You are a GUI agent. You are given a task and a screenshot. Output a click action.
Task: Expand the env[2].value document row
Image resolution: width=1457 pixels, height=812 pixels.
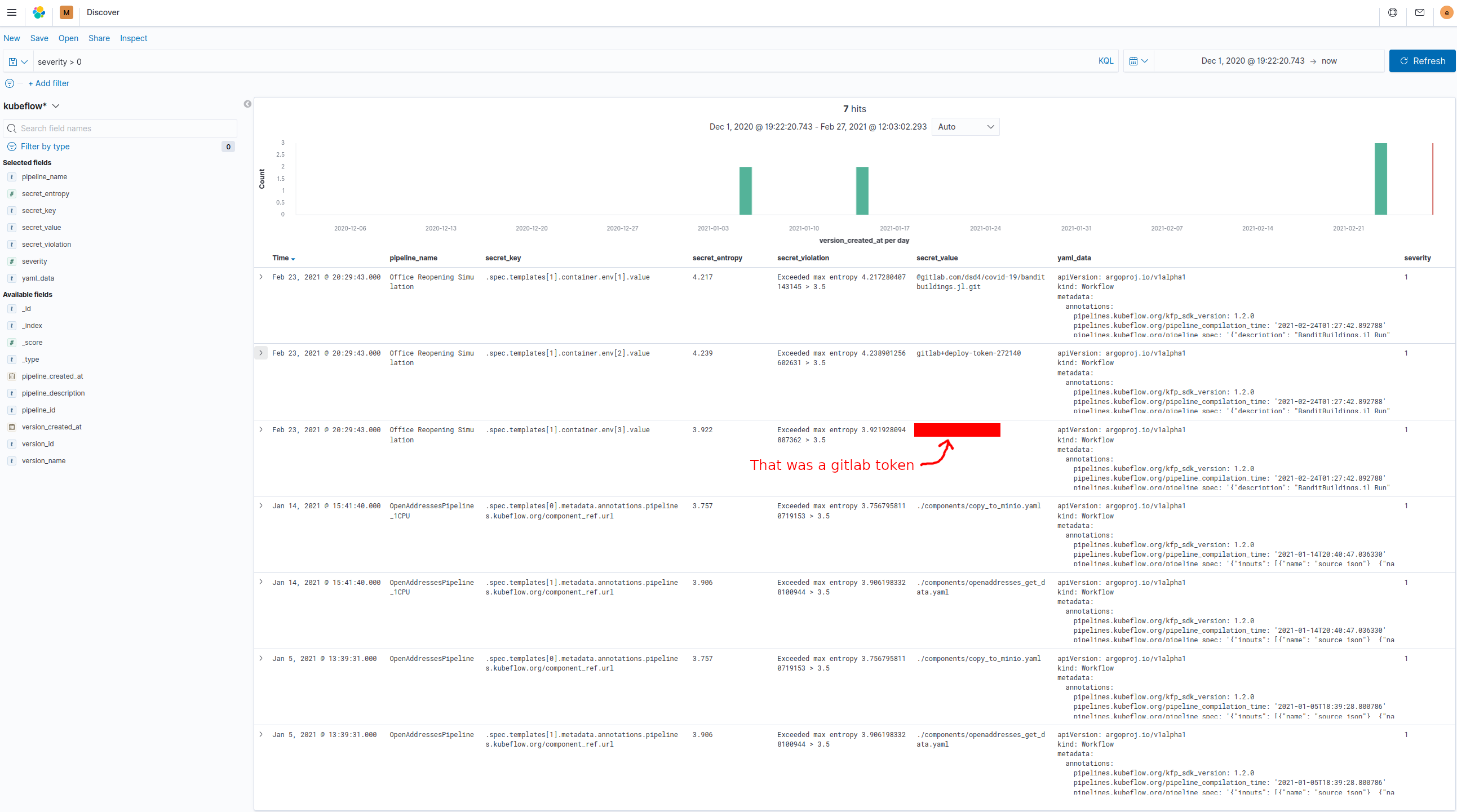[x=261, y=353]
